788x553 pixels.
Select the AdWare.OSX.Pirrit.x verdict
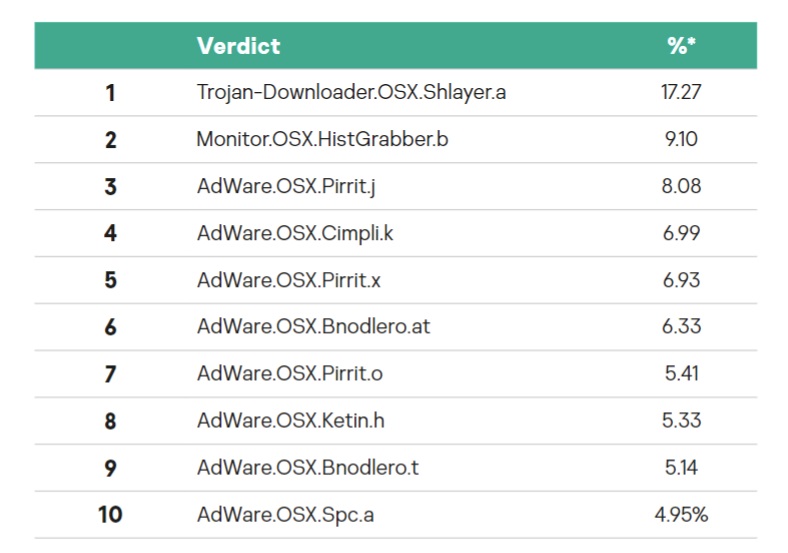(289, 280)
